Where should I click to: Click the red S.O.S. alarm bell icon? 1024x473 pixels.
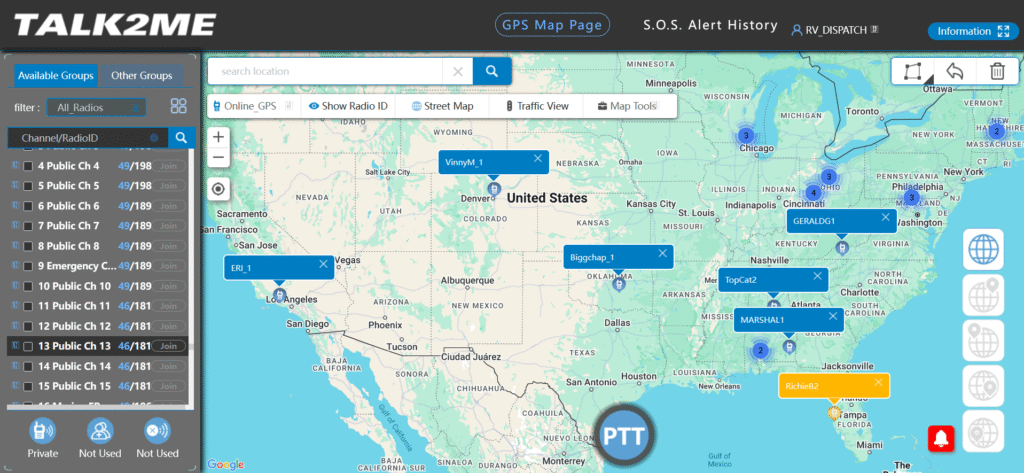pos(940,437)
